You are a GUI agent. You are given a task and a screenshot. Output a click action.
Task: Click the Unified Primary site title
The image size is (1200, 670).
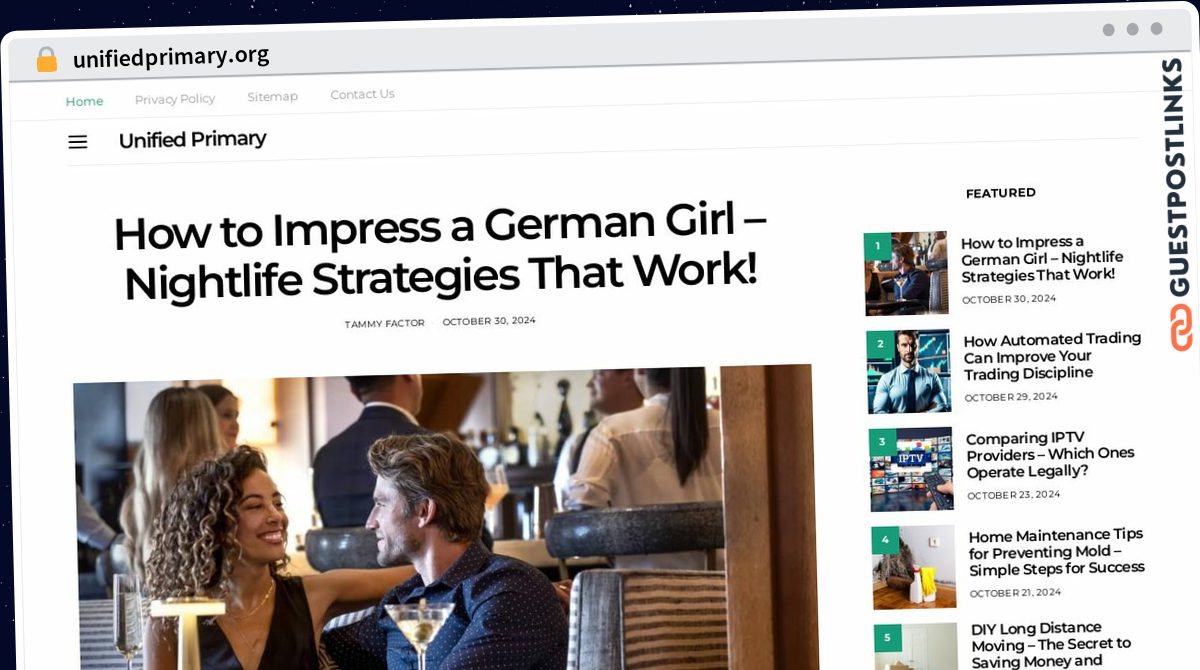click(192, 139)
